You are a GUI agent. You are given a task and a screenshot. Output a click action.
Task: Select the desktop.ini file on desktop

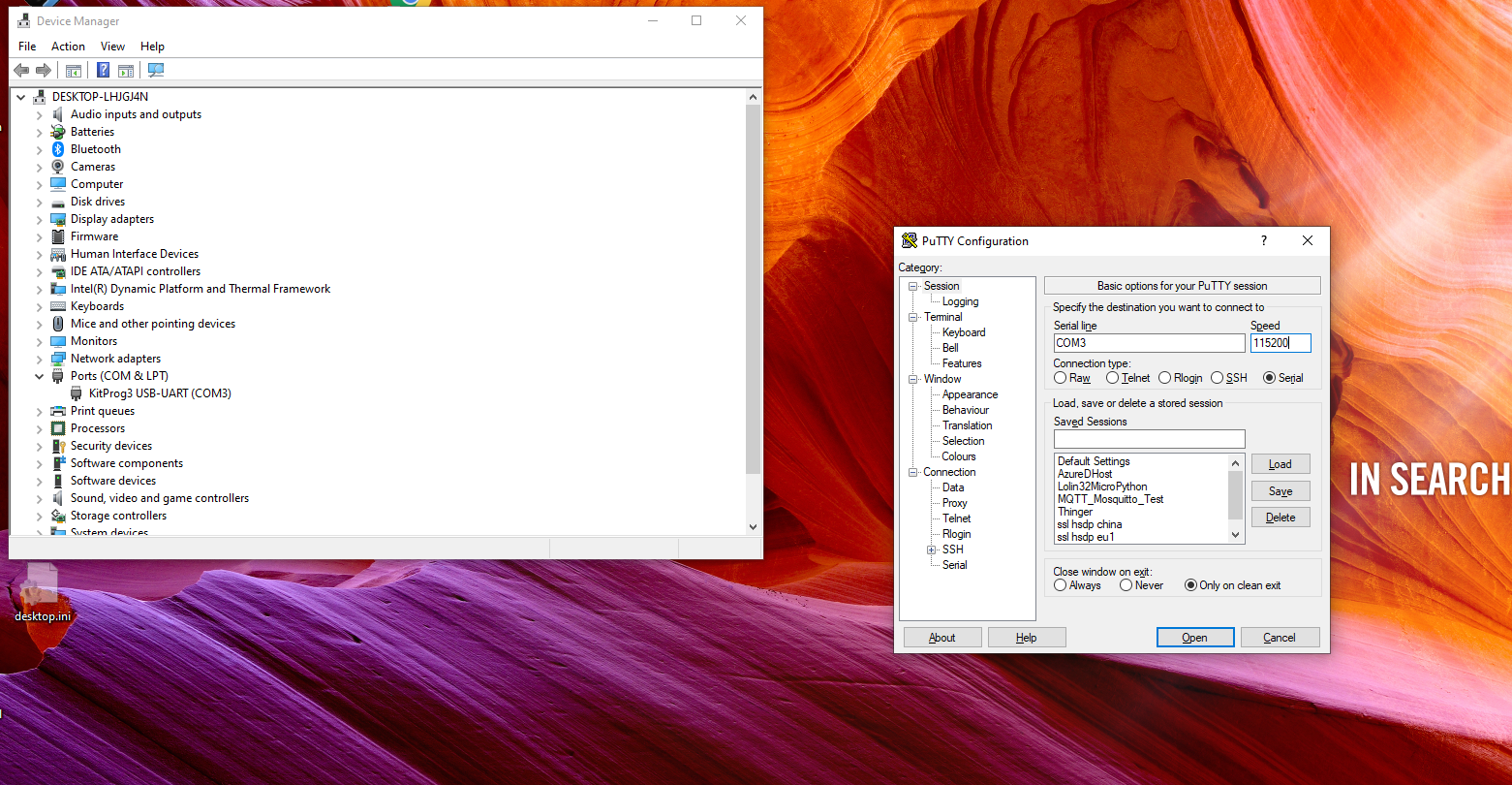click(x=42, y=593)
